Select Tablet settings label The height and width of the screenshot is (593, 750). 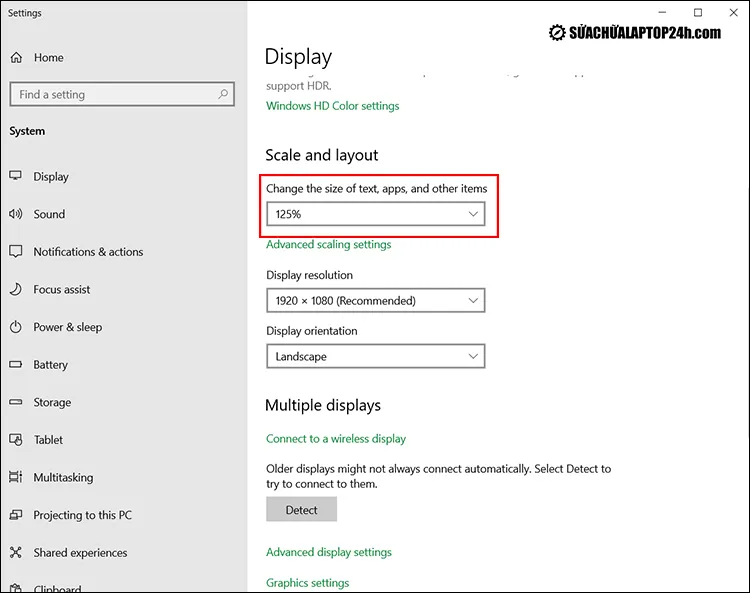(48, 440)
